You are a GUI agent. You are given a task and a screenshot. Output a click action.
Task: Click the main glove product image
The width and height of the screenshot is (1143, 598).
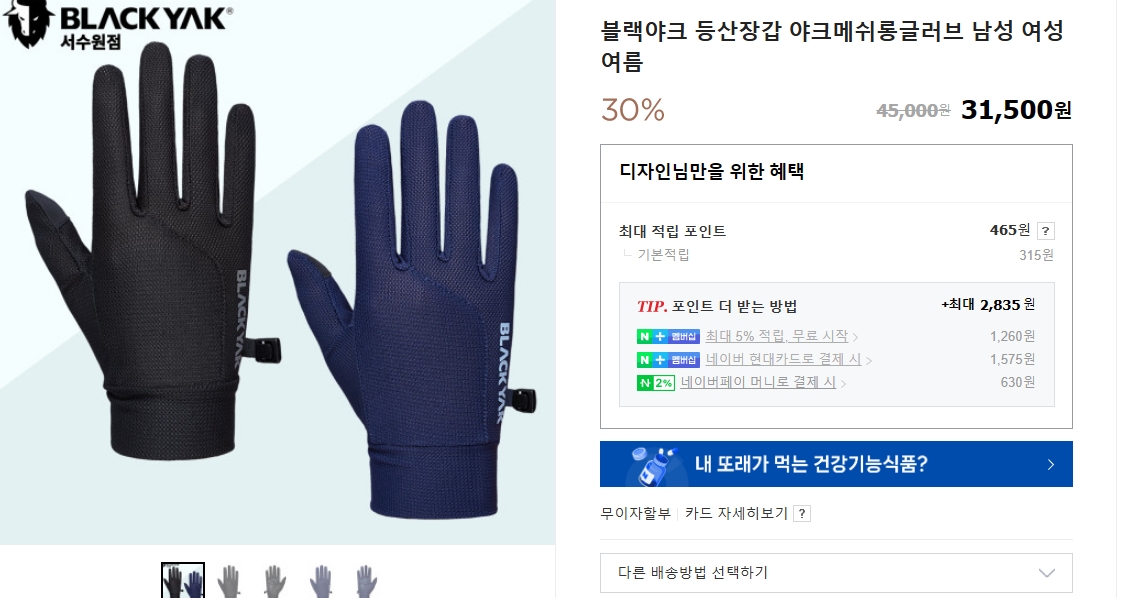click(278, 272)
